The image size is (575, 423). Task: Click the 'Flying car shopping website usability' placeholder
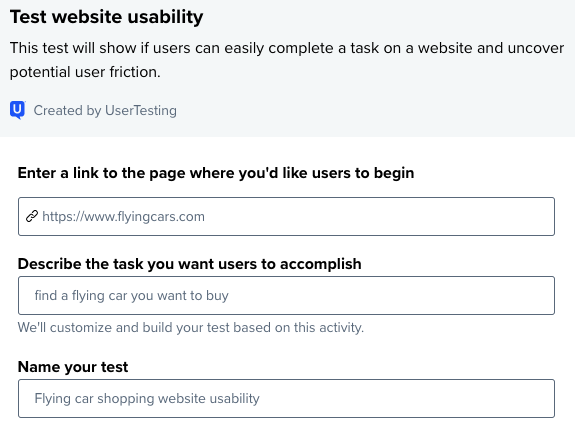(x=147, y=398)
